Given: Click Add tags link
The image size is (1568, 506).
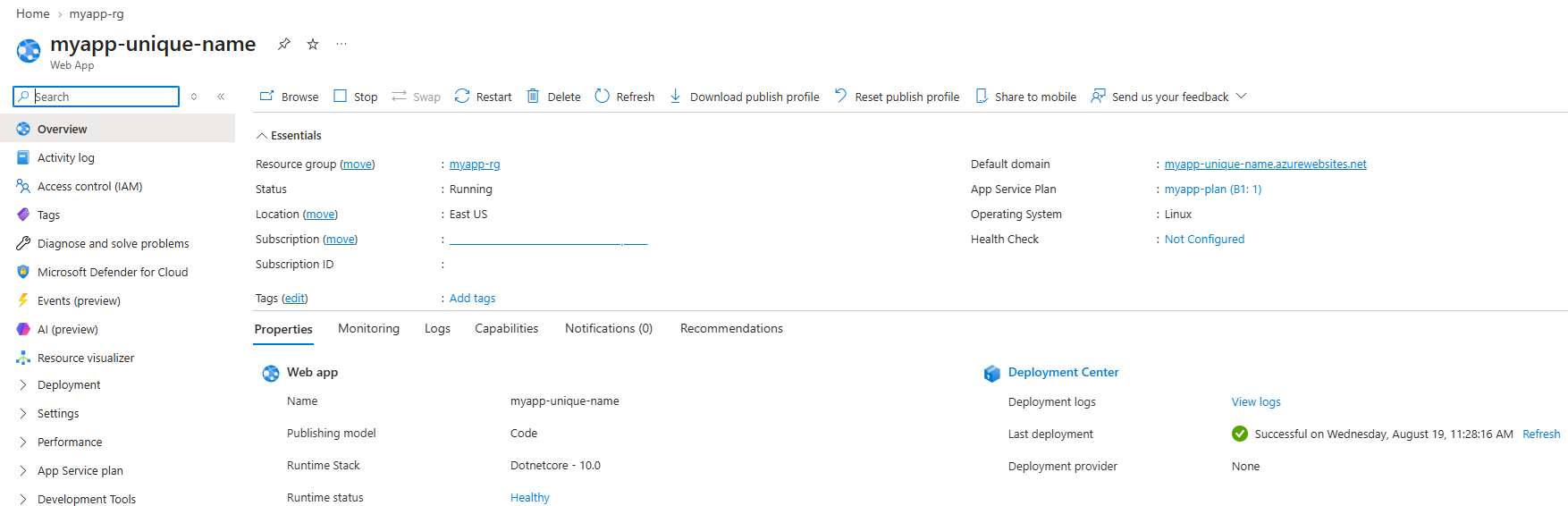Looking at the screenshot, I should point(472,298).
